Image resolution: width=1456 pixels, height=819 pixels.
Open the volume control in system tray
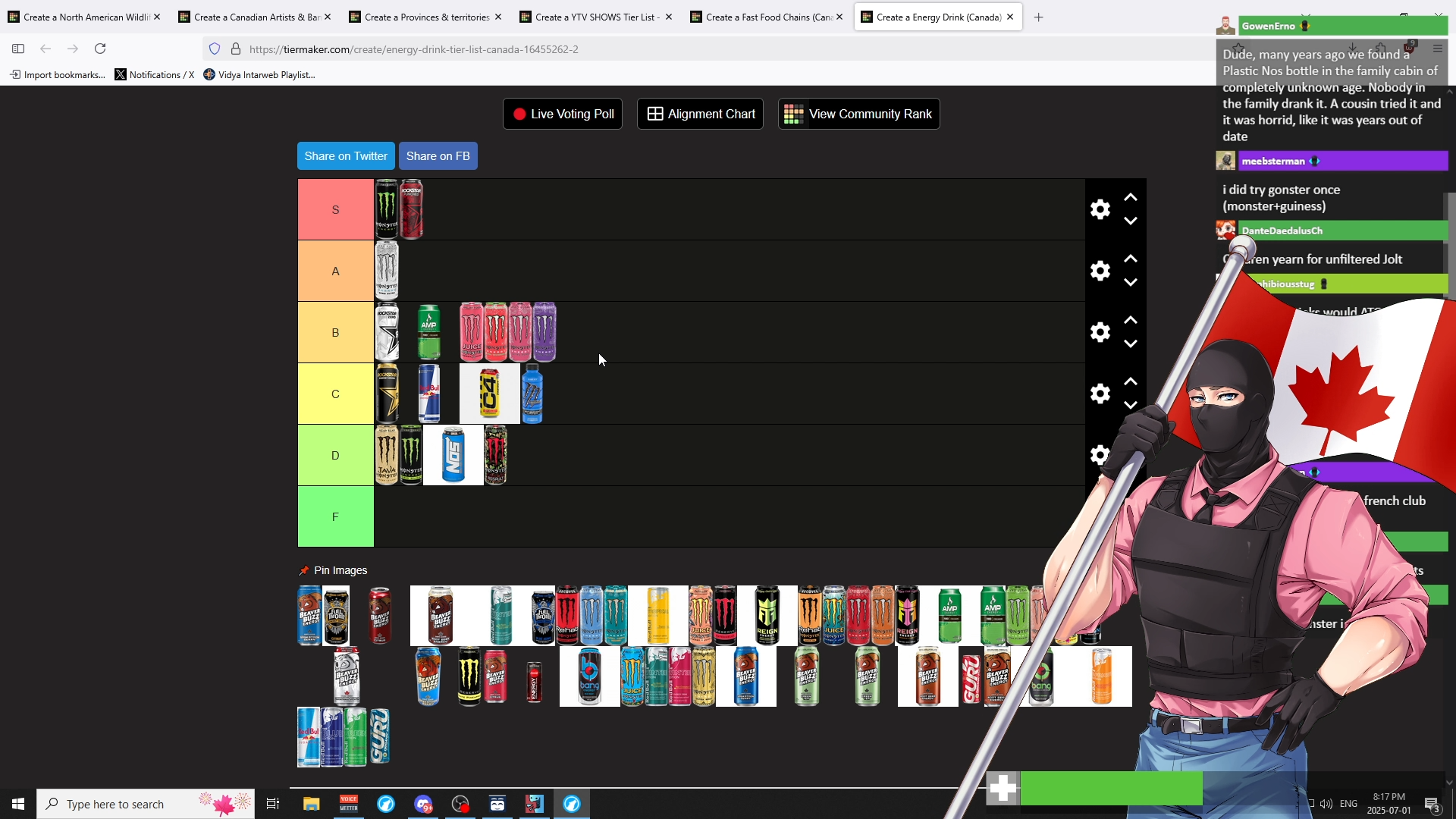point(1326,804)
